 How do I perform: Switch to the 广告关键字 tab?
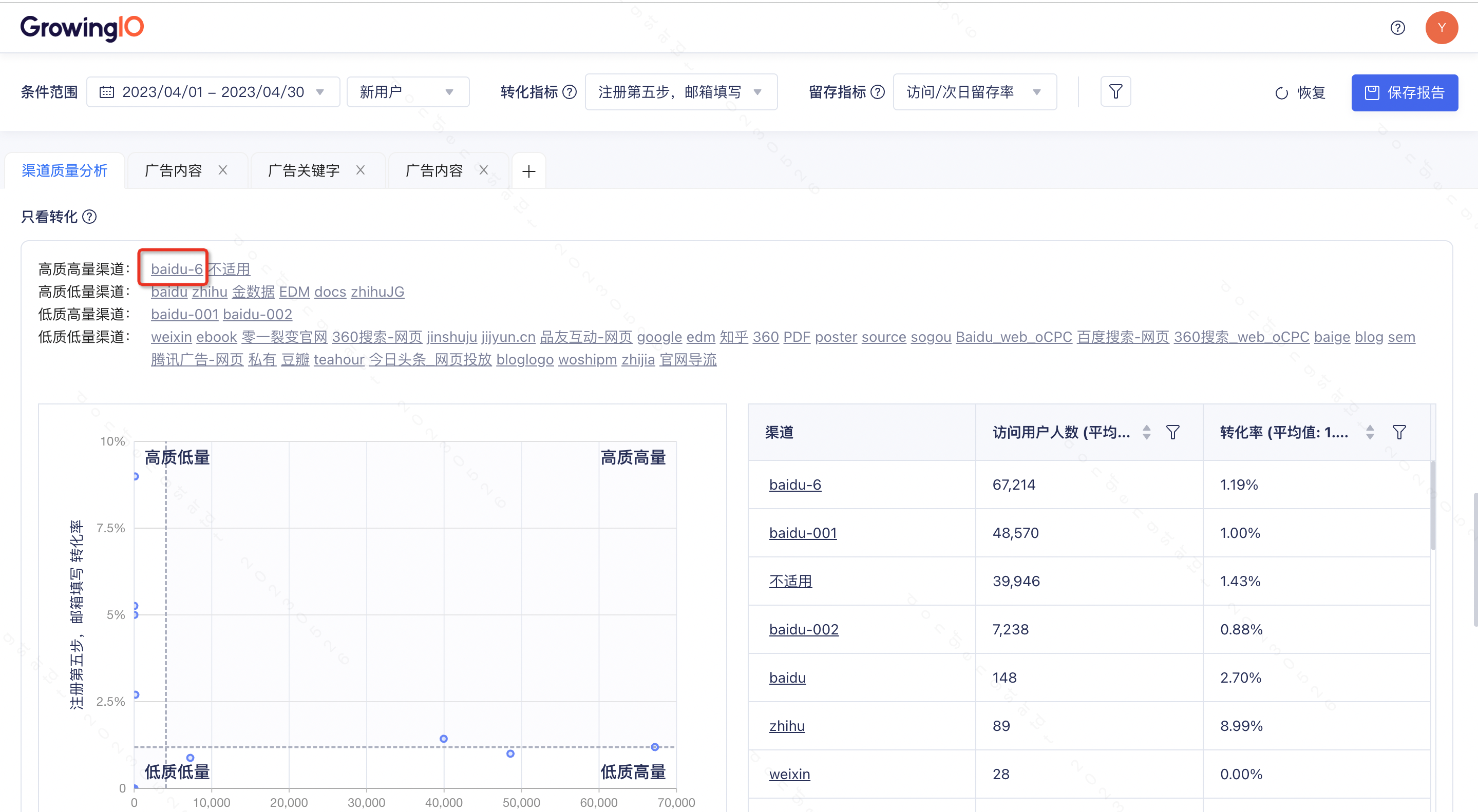(x=304, y=170)
